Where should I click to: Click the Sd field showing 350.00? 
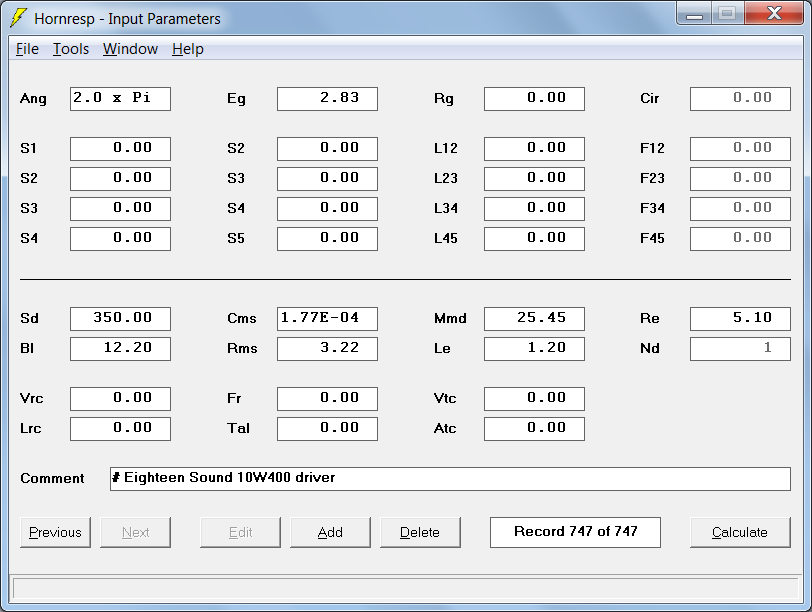pos(120,319)
